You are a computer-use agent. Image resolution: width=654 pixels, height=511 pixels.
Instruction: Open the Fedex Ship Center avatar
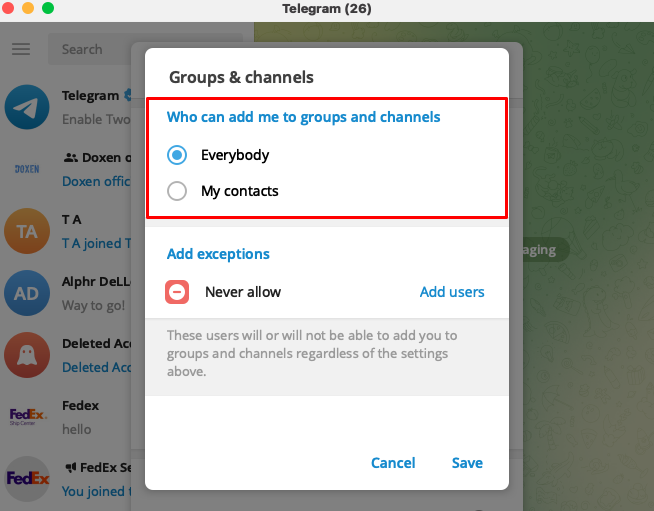[x=27, y=417]
